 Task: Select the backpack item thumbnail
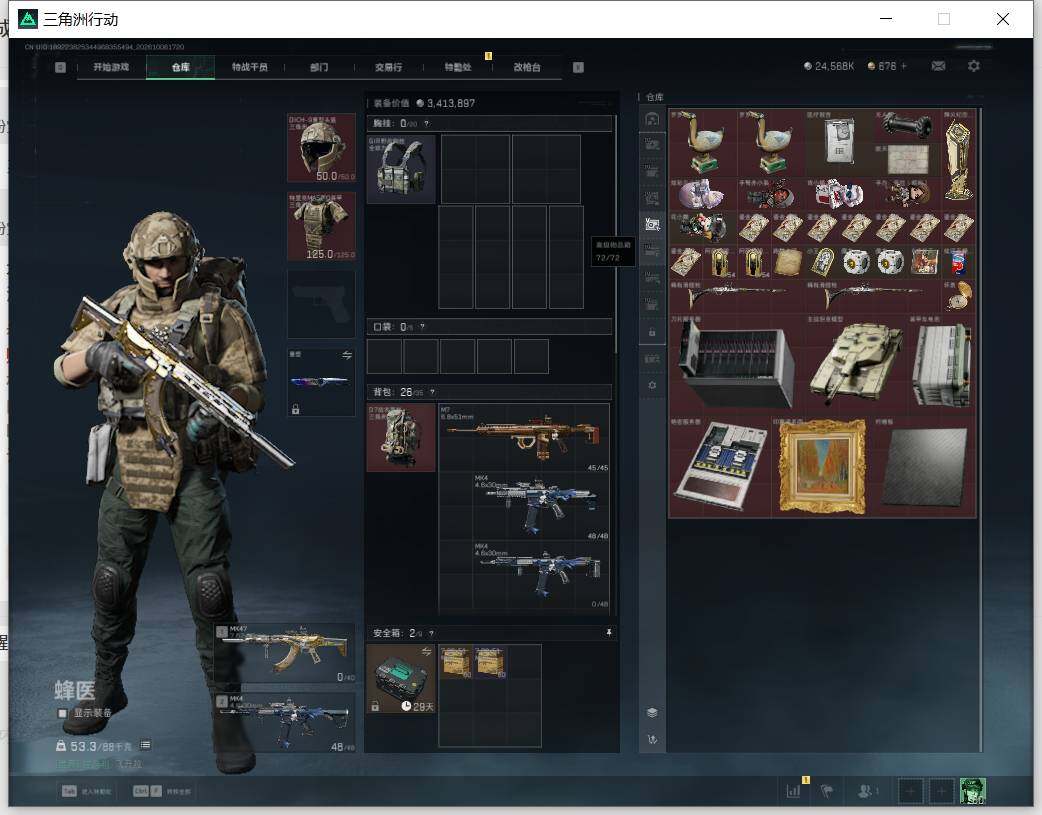tap(401, 437)
